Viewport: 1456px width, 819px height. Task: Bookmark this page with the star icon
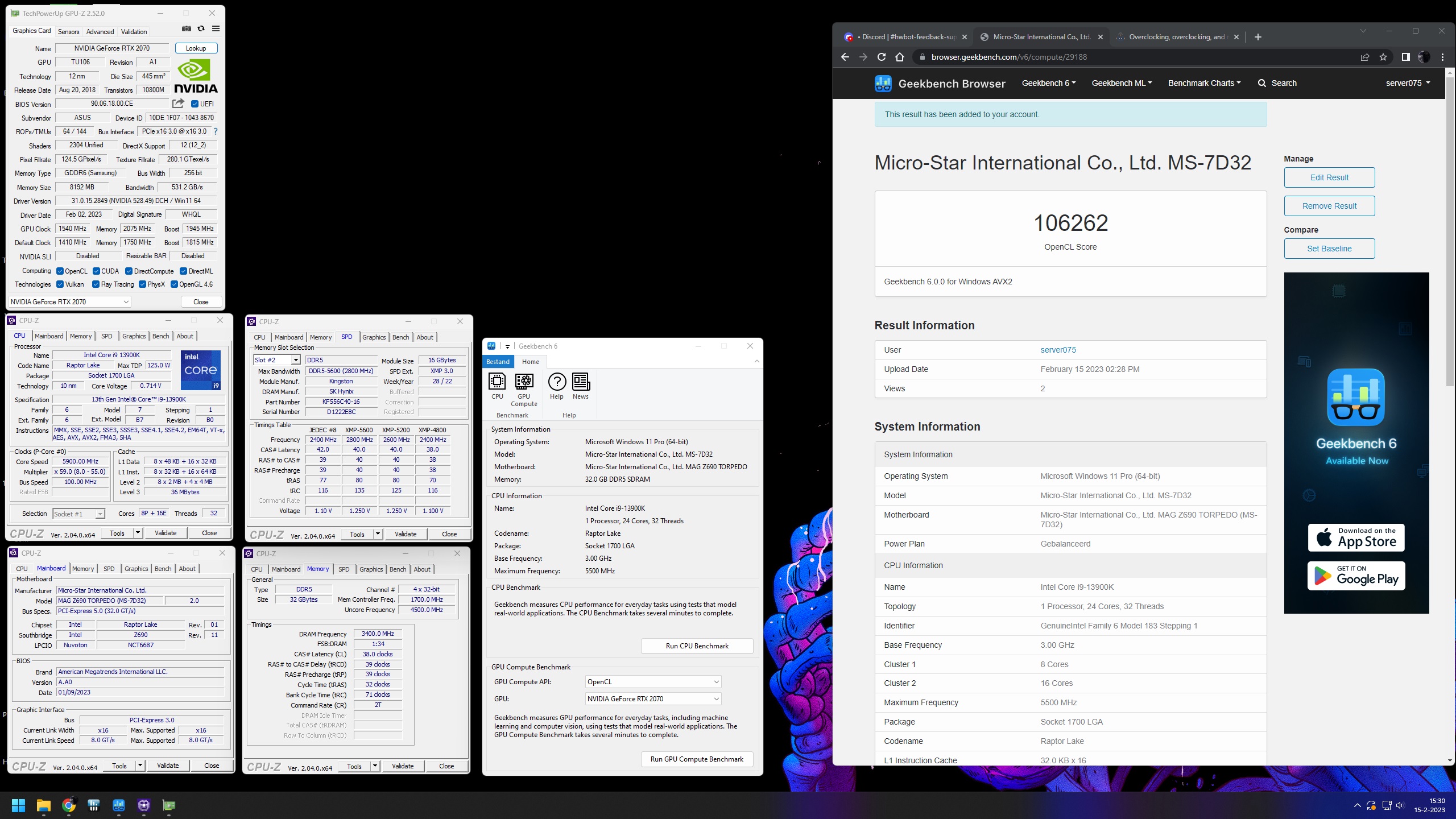[1383, 57]
